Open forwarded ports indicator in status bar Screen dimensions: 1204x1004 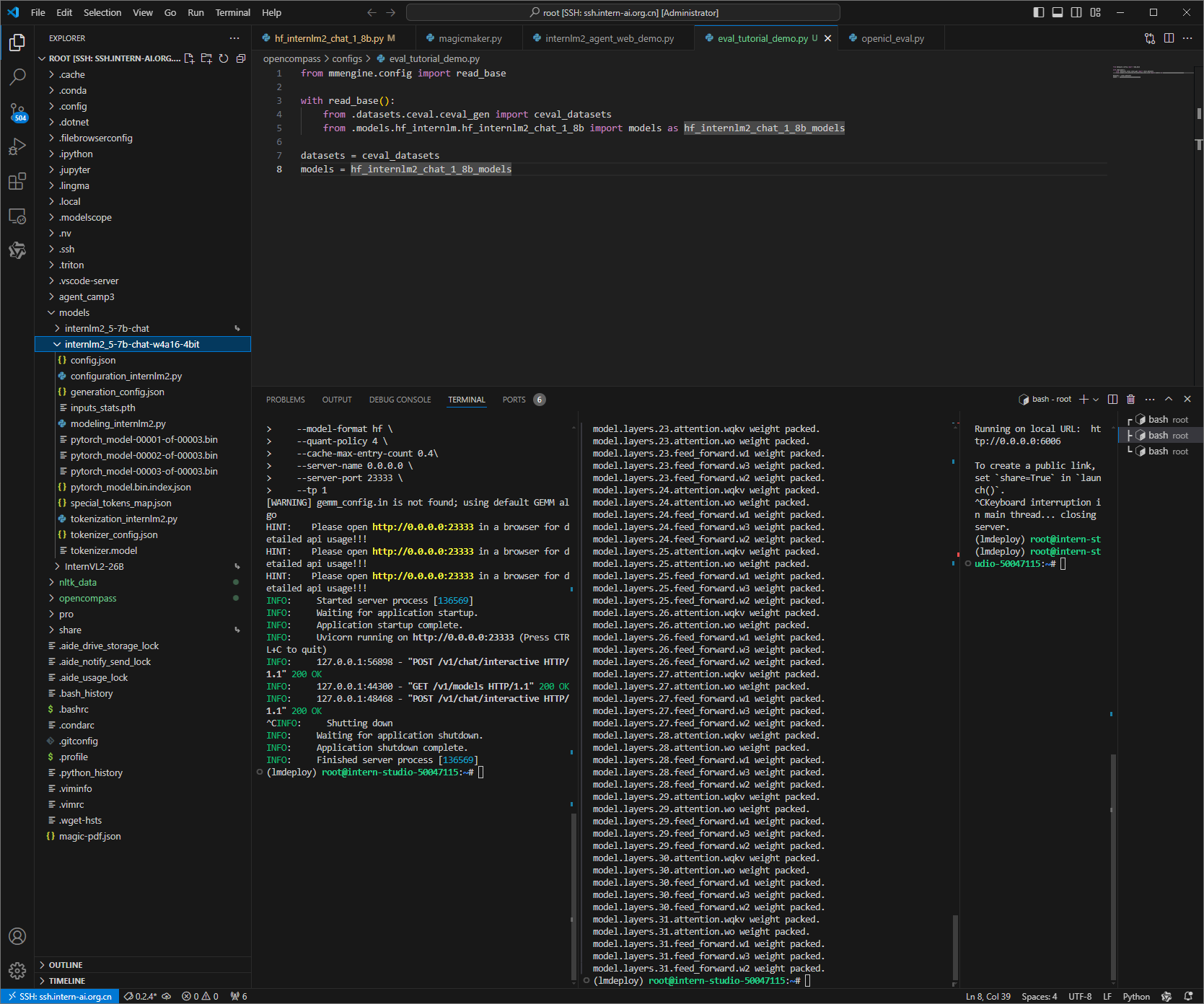pyautogui.click(x=239, y=996)
